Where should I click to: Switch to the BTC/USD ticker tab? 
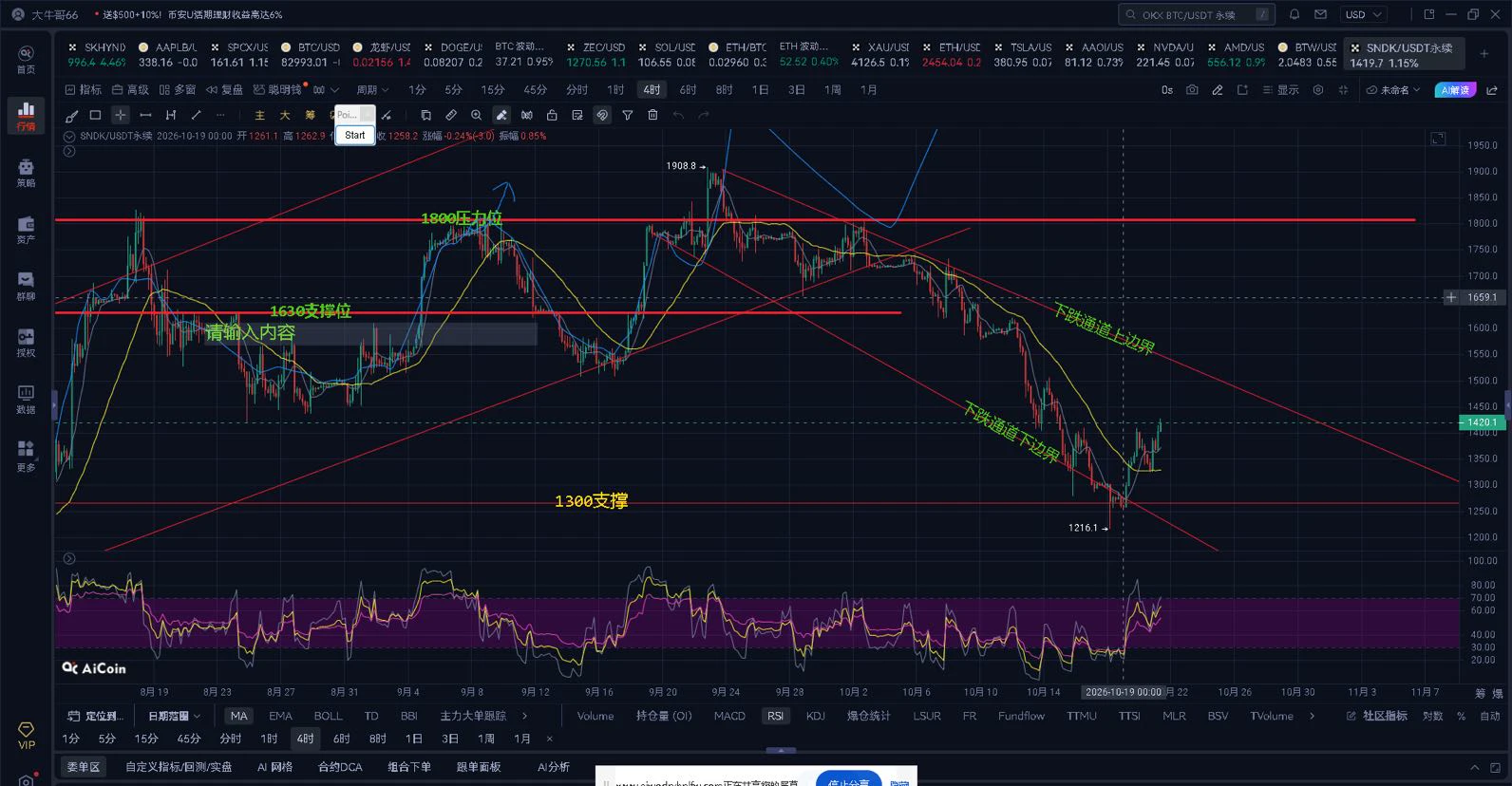click(x=311, y=54)
